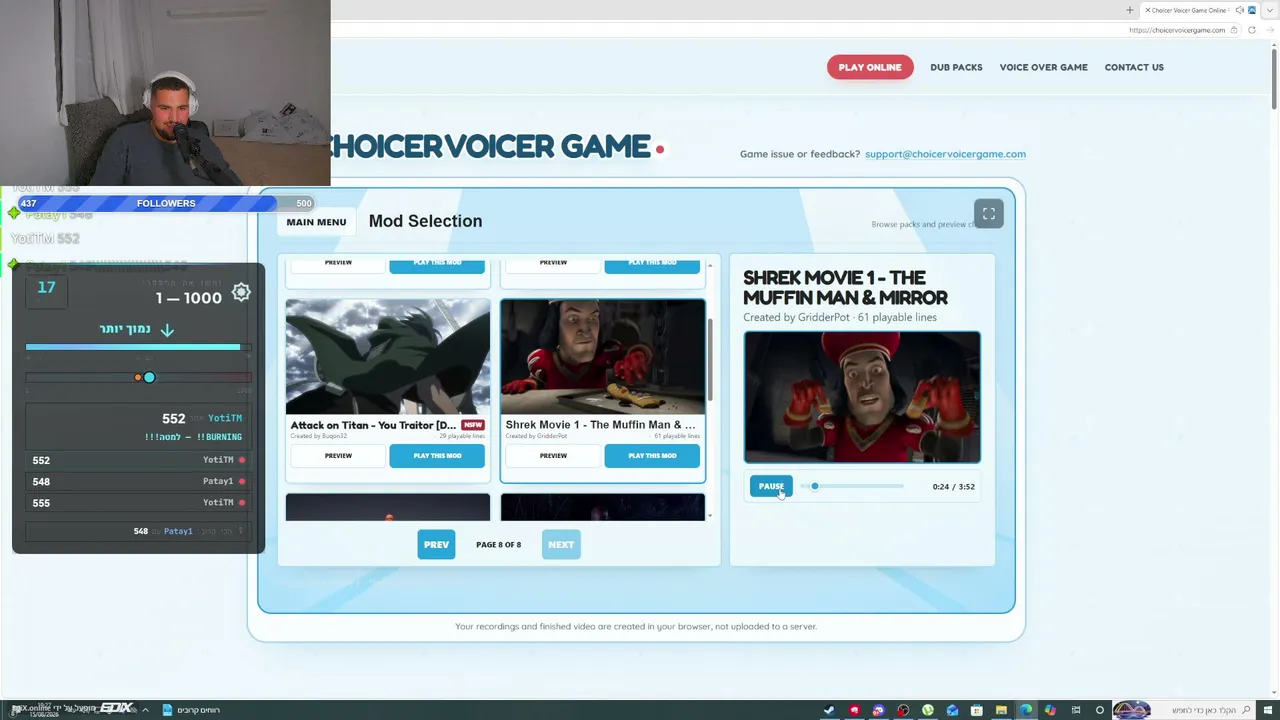1280x720 pixels.
Task: Click the Shrek preview video frame
Action: coord(862,397)
